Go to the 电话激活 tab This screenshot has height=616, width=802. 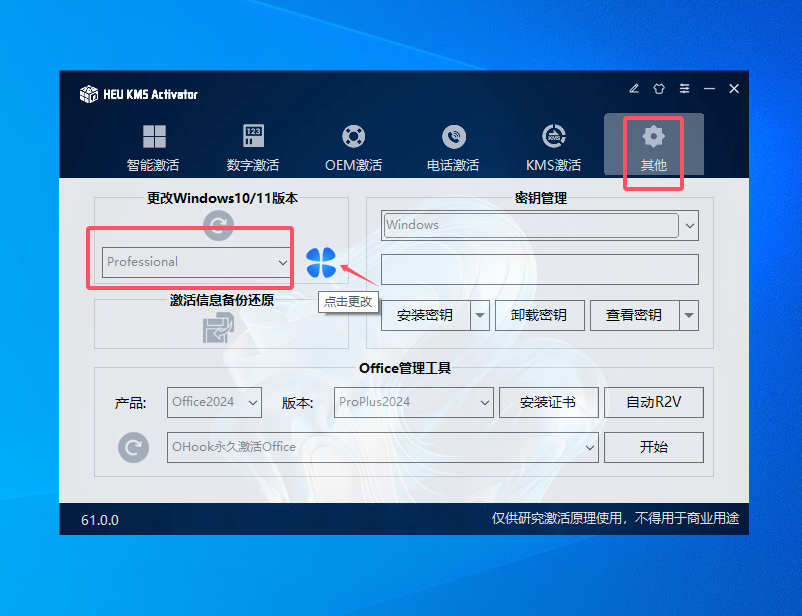point(453,147)
